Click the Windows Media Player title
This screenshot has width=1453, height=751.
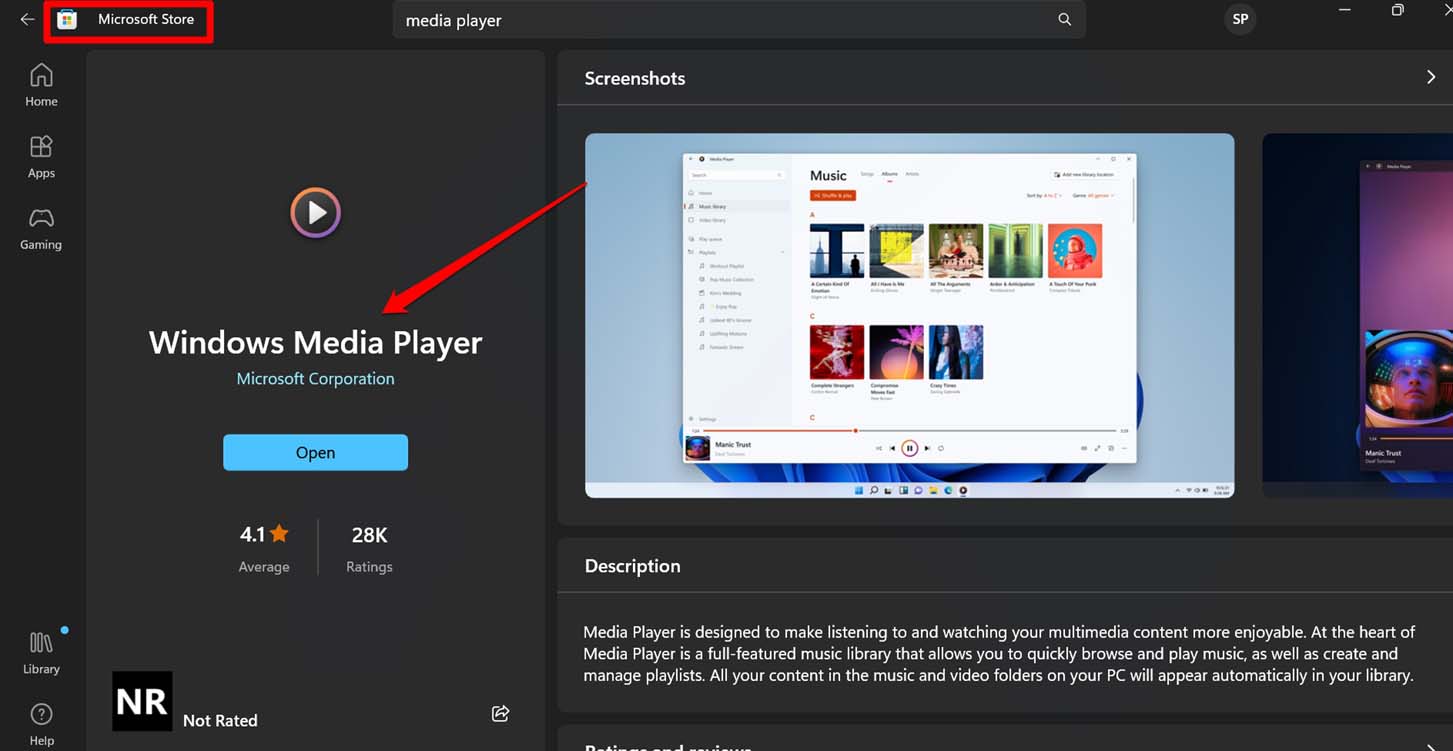click(315, 342)
